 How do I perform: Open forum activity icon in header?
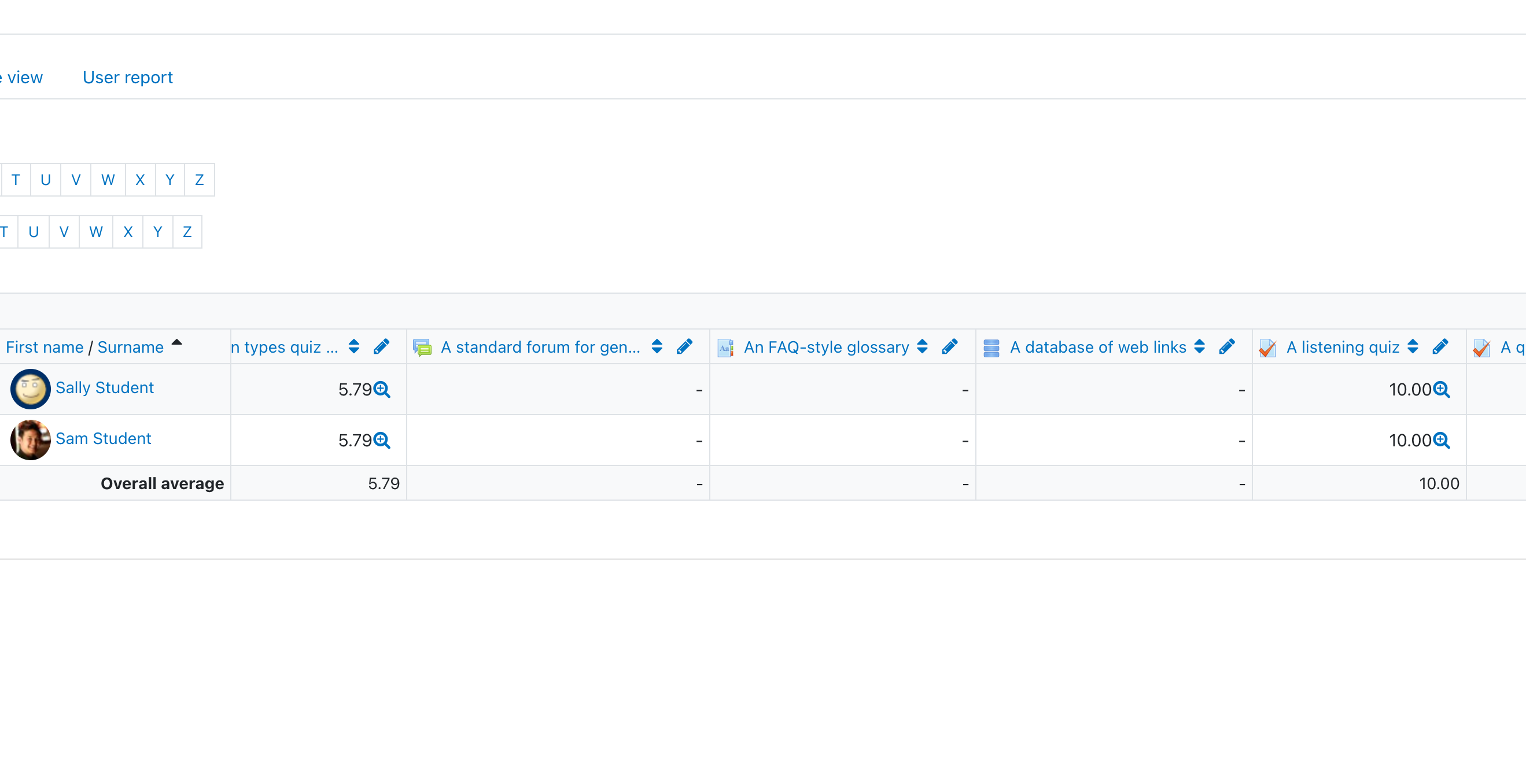422,347
